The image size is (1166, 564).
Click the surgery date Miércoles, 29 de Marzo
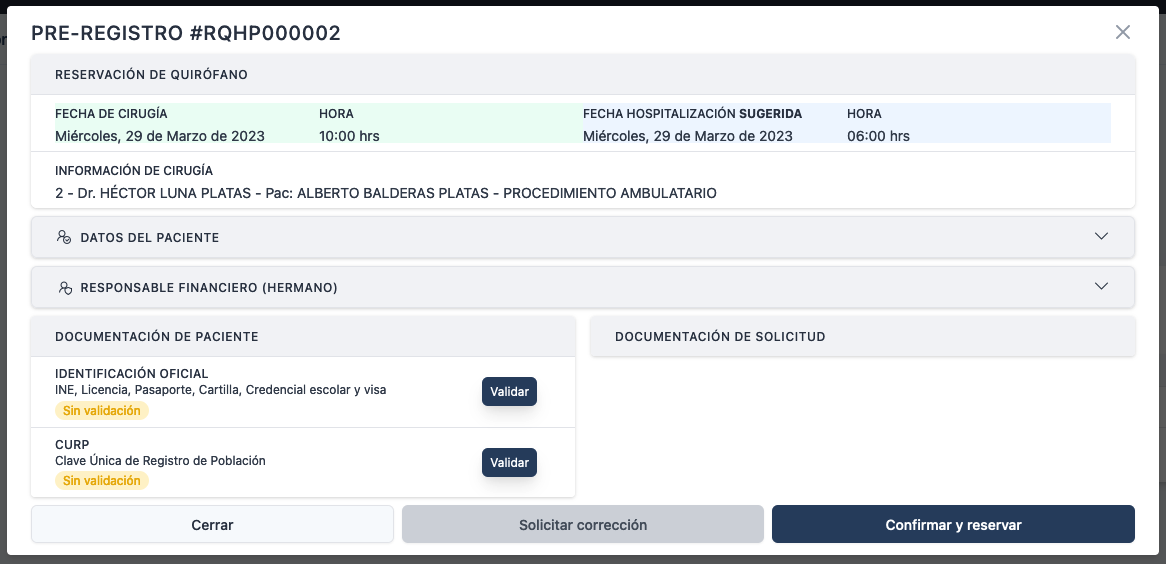160,136
